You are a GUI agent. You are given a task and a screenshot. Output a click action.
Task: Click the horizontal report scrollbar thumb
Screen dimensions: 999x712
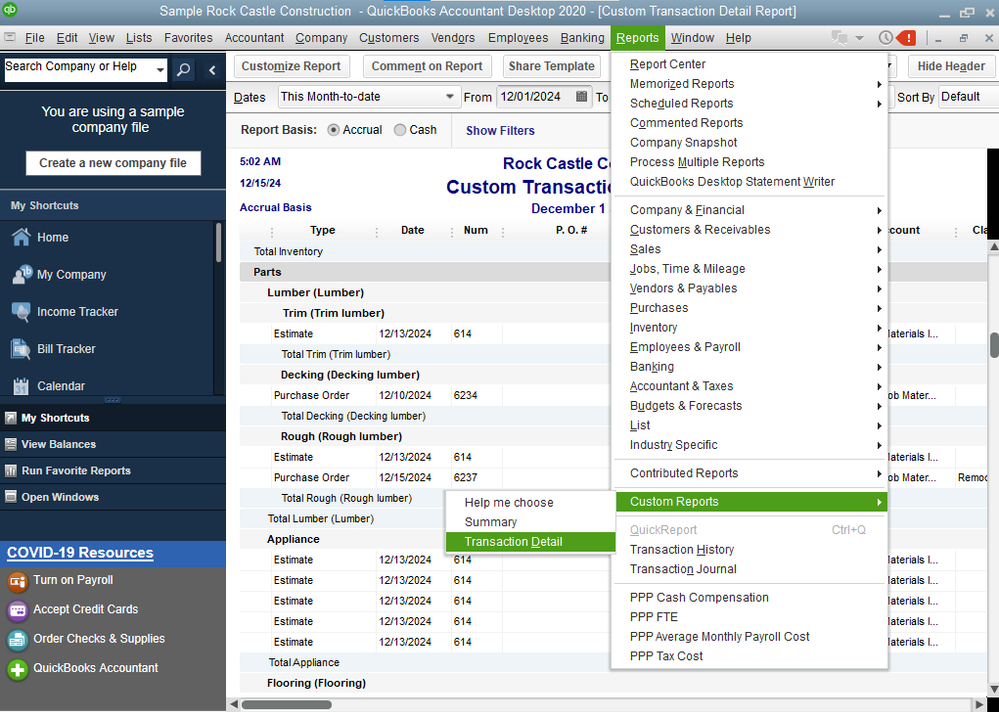(286, 704)
